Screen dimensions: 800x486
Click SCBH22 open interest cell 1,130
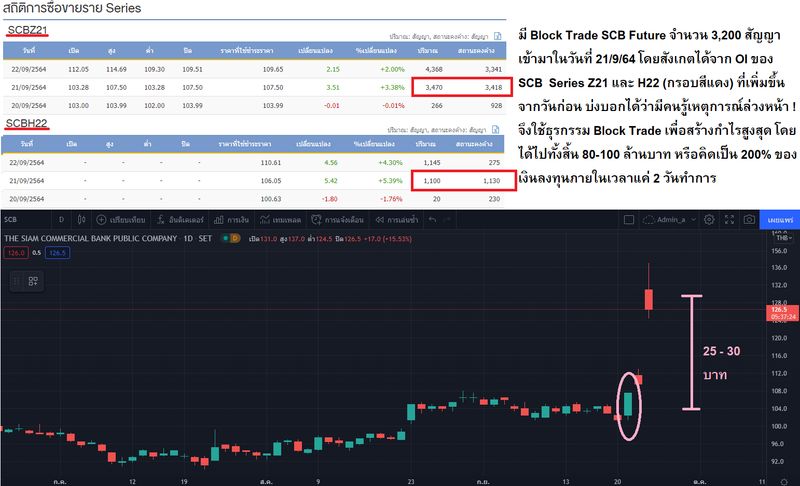click(x=491, y=181)
